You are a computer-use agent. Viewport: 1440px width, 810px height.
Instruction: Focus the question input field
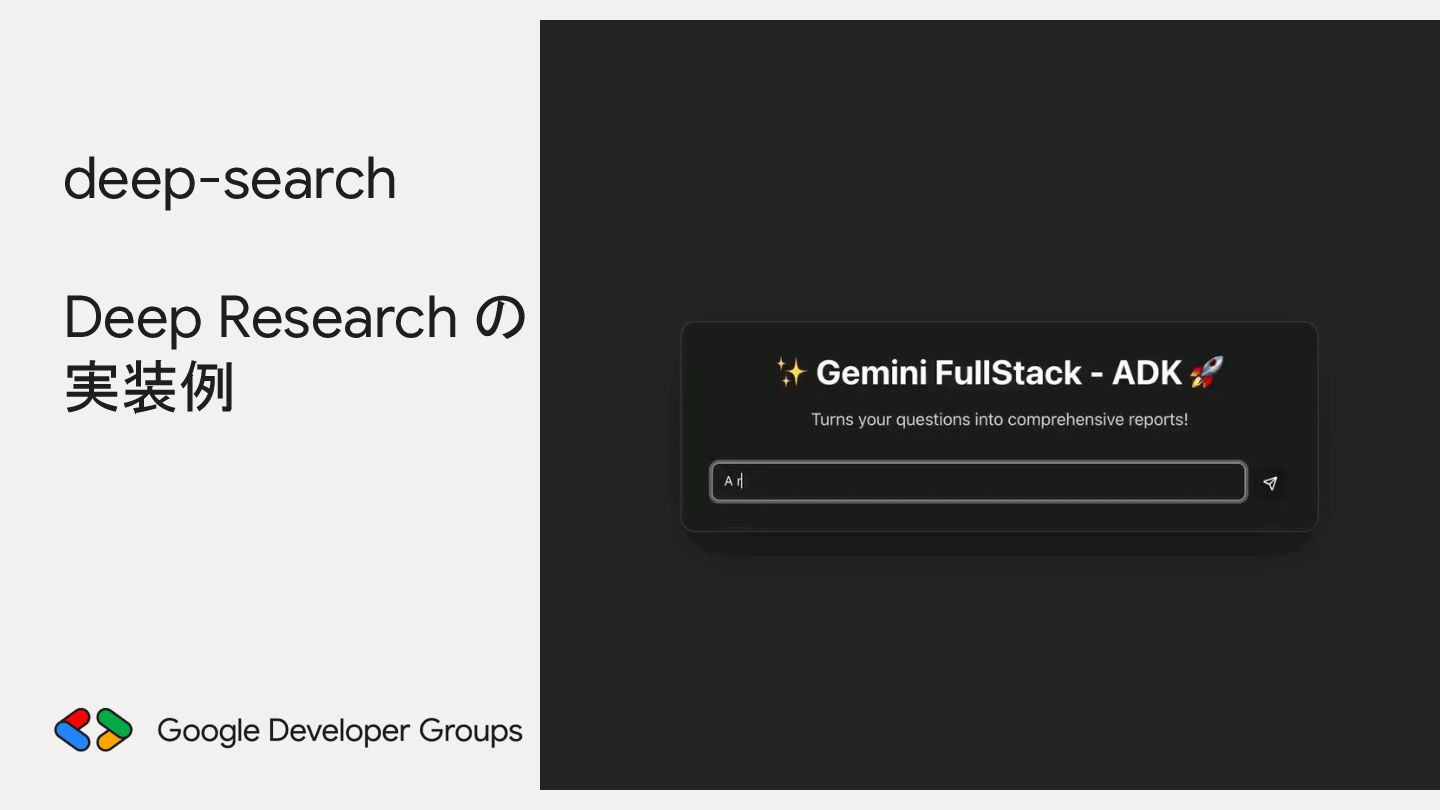point(978,482)
